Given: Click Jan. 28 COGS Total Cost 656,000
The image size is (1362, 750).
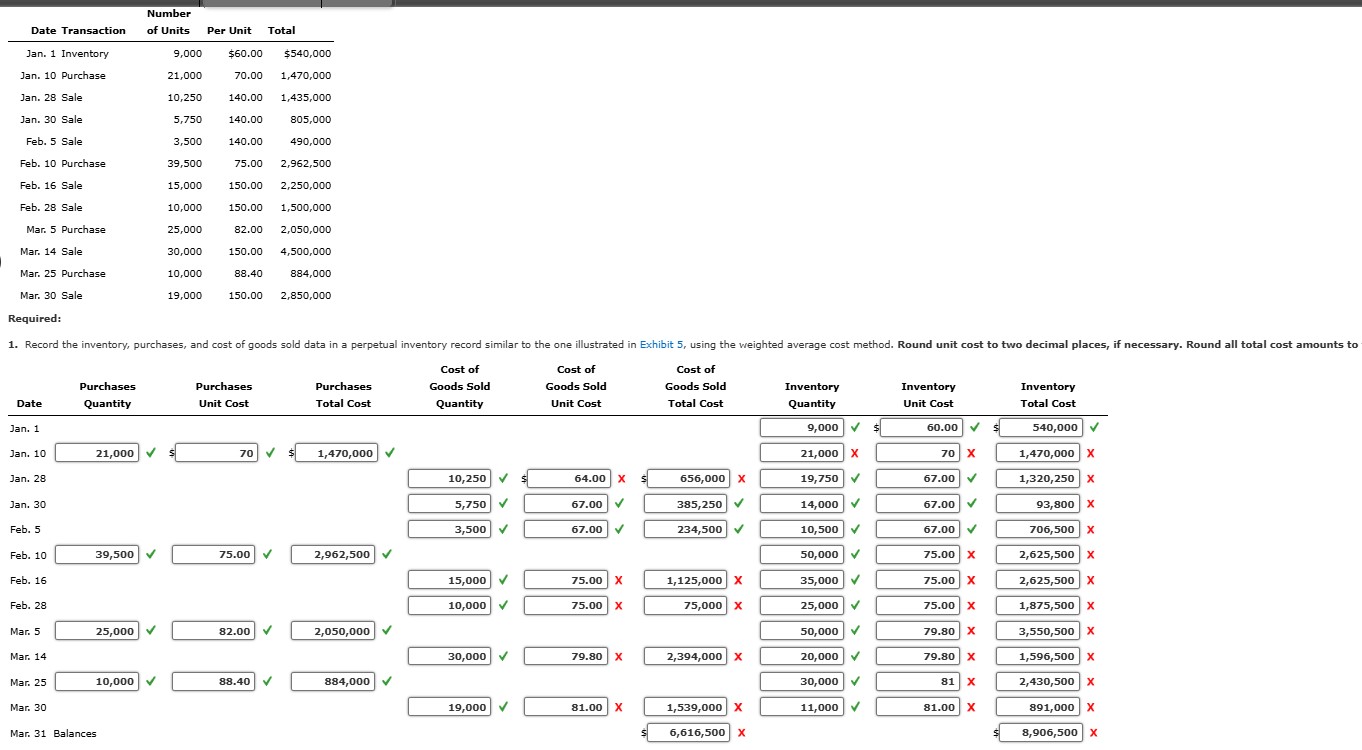Looking at the screenshot, I should coord(688,479).
